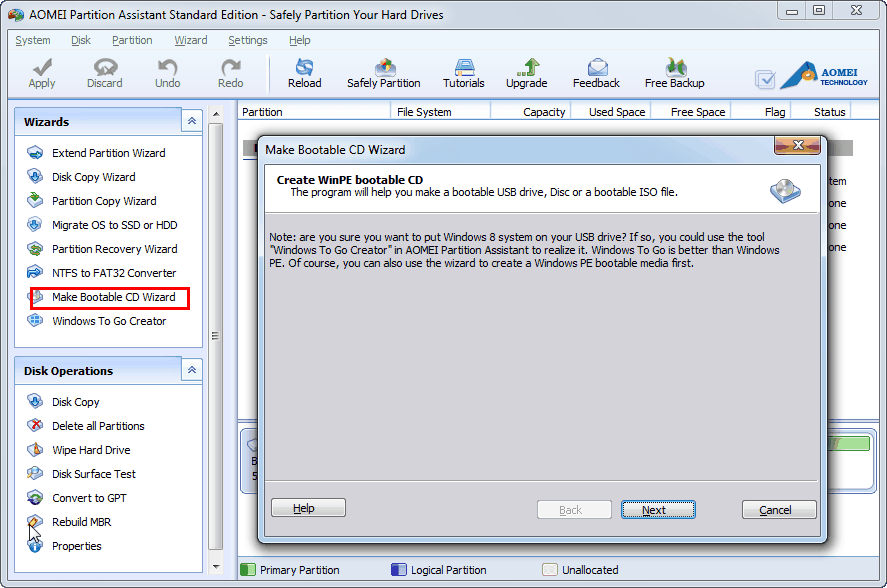The image size is (887, 588).
Task: Open the System menu
Action: point(33,40)
